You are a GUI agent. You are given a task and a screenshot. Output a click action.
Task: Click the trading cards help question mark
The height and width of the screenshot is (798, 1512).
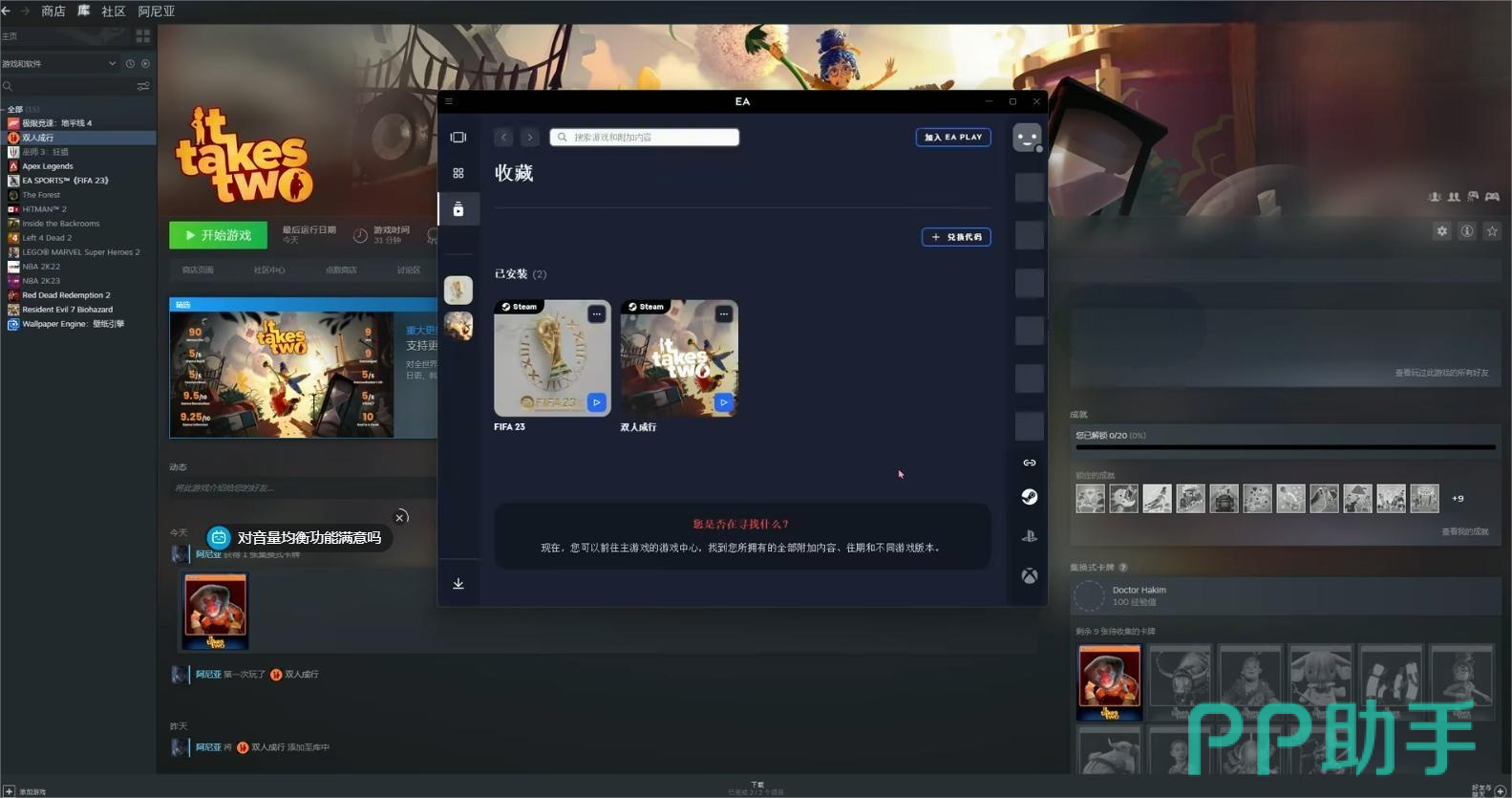click(1123, 568)
